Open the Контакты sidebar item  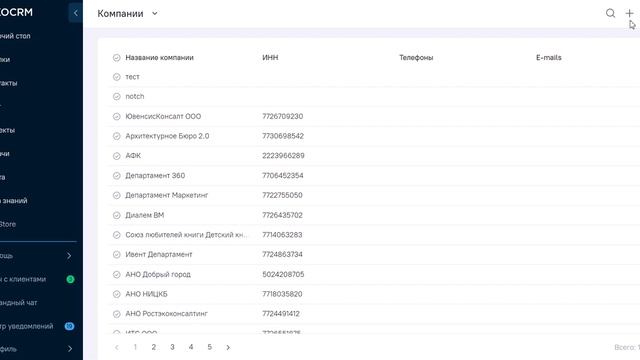click(9, 83)
